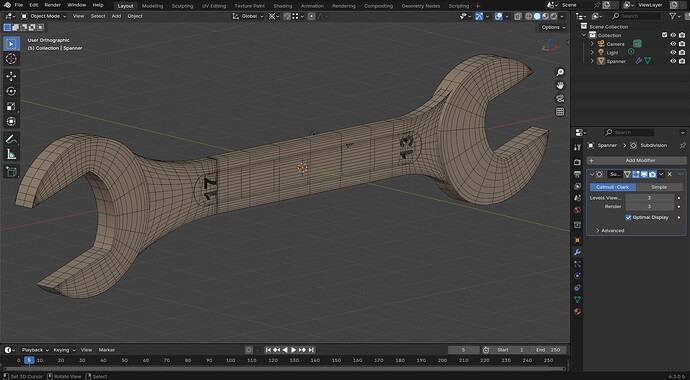Expand the Advanced subpanel
690x380 pixels.
tap(610, 230)
